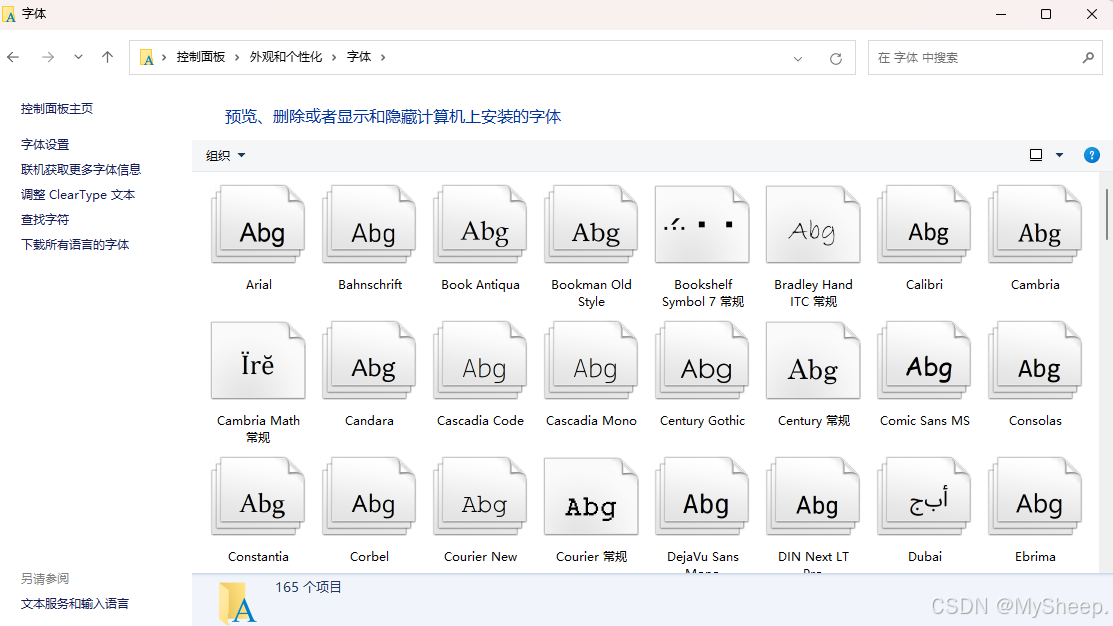The height and width of the screenshot is (626, 1113).
Task: Select the Cascadia Mono font icon
Action: (x=591, y=361)
